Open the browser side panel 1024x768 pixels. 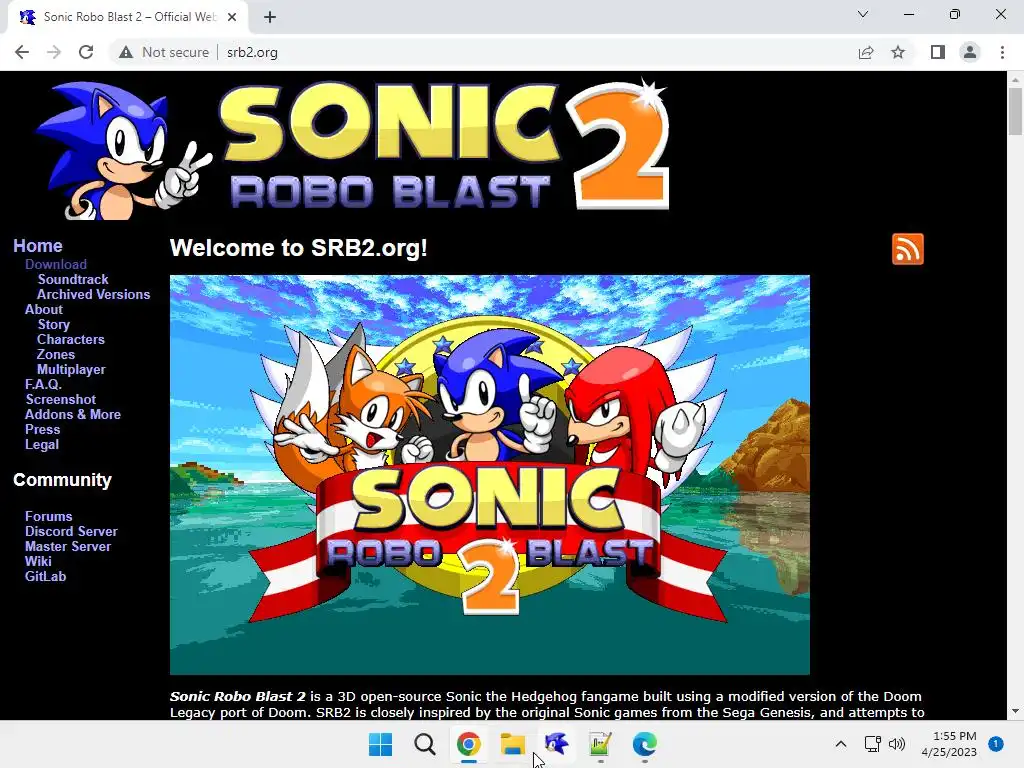(x=938, y=52)
